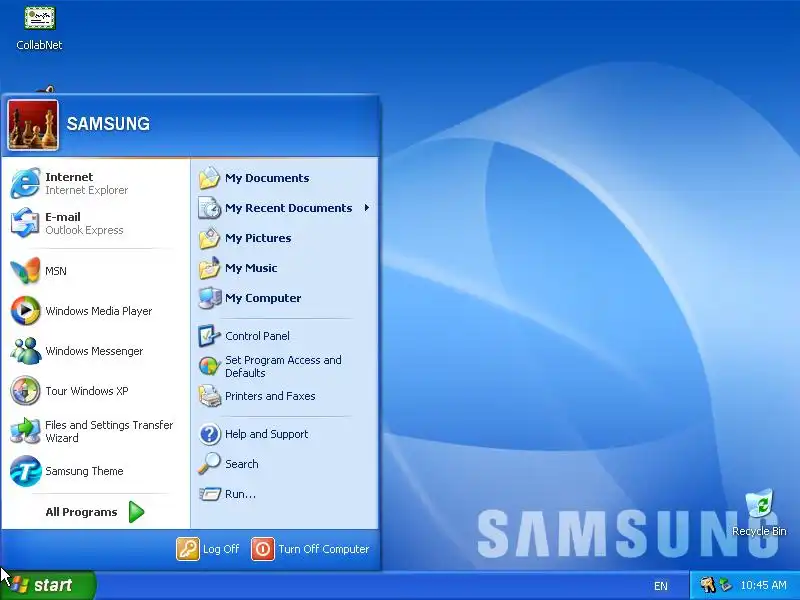Screen dimensions: 800x600
Task: Select Help and Support text entry
Action: click(x=266, y=434)
